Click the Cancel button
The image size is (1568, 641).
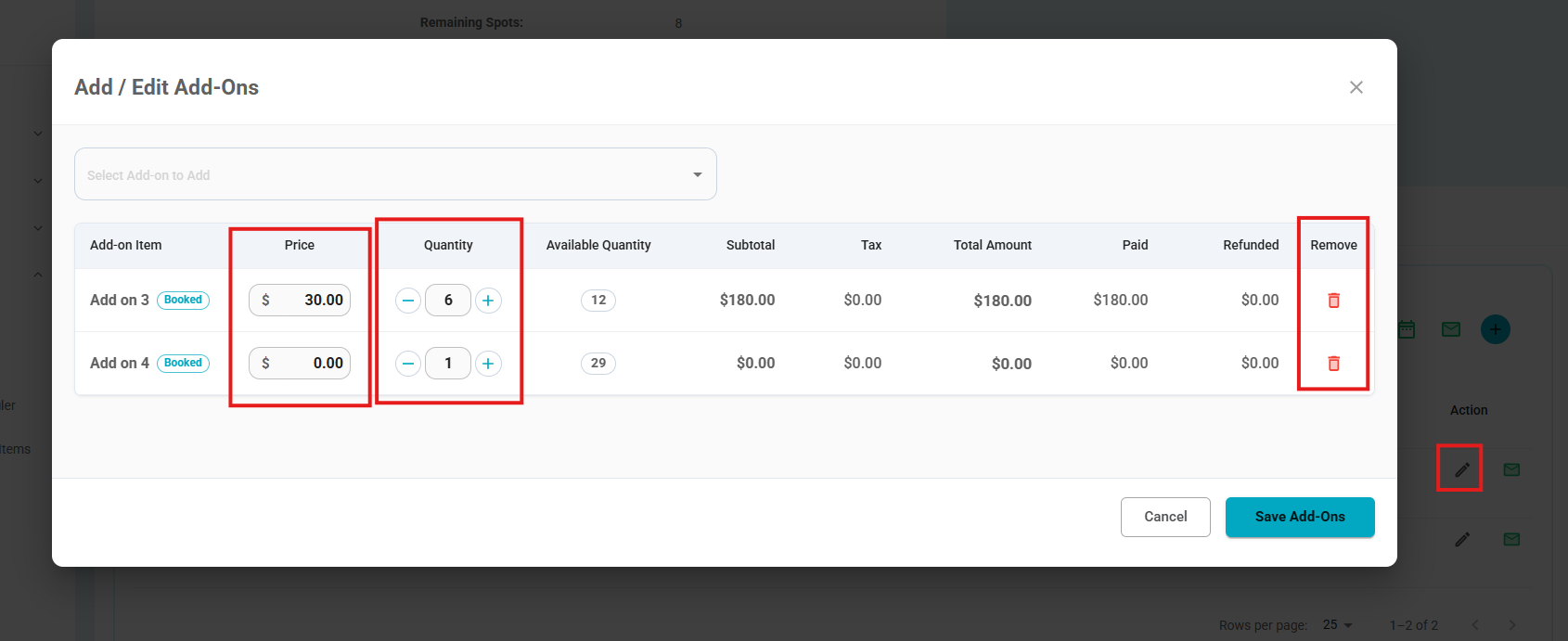pos(1165,517)
